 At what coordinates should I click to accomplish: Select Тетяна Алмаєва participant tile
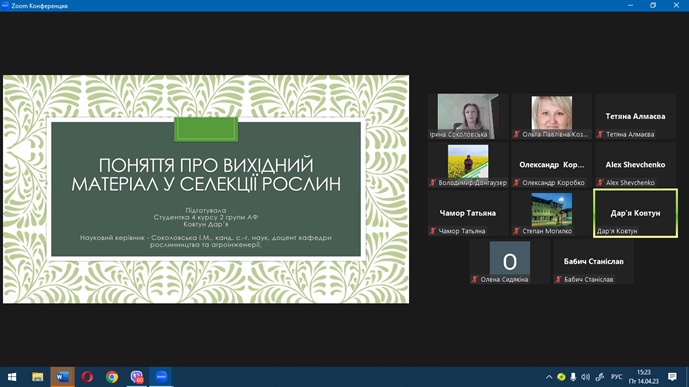pyautogui.click(x=635, y=116)
